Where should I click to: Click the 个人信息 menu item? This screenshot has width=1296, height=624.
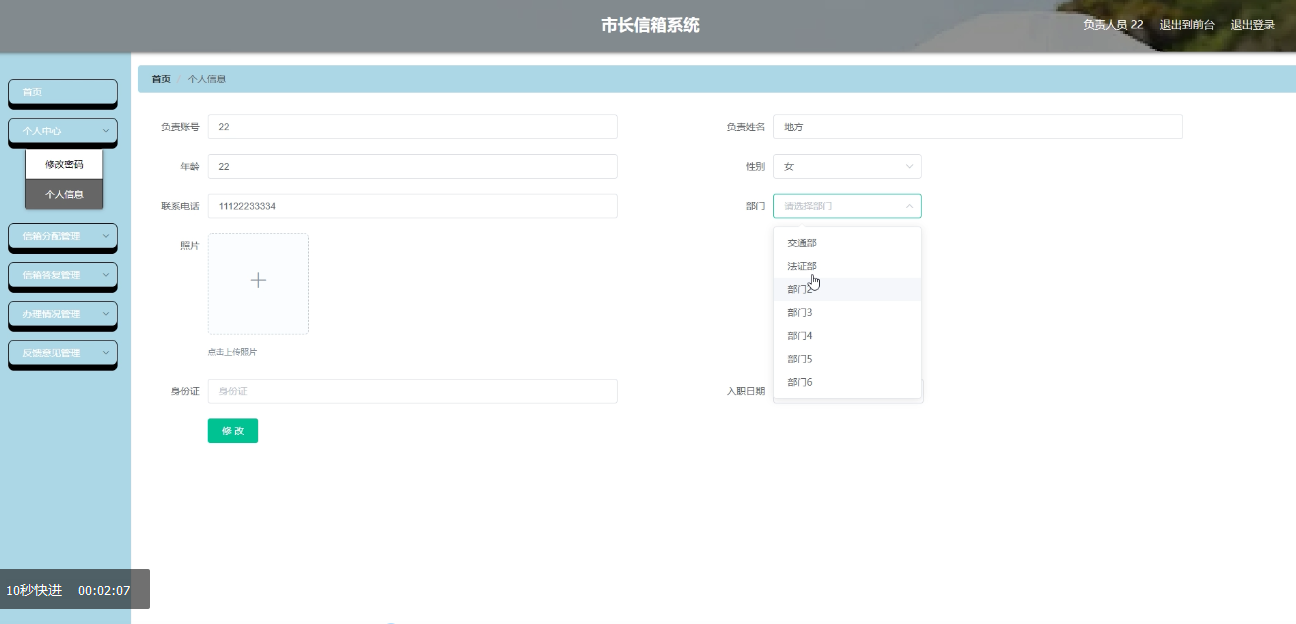(63, 194)
